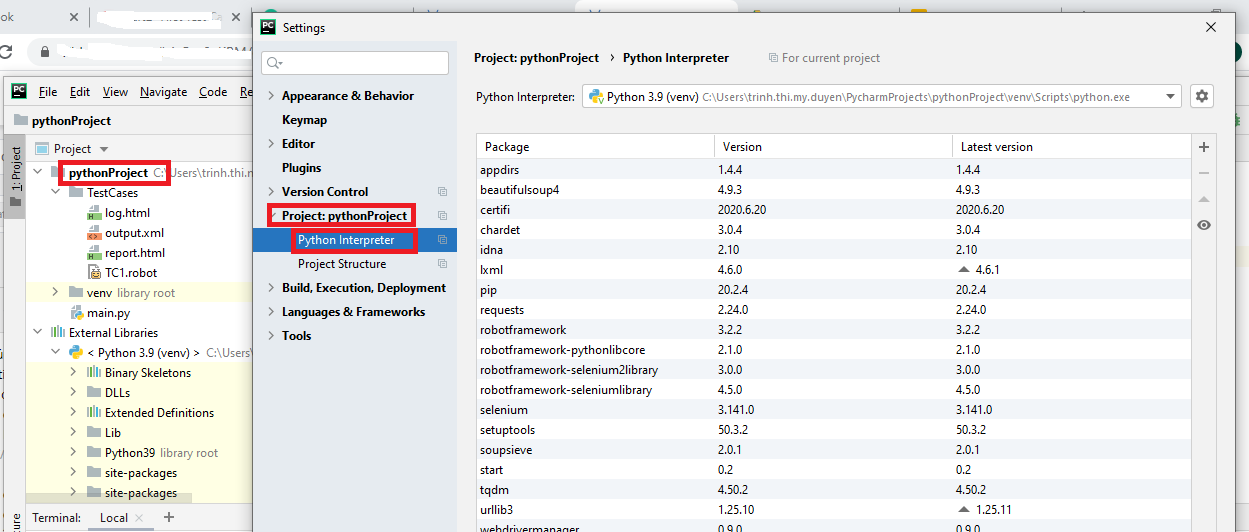Select Python39 library root item
The height and width of the screenshot is (532, 1249).
[161, 453]
